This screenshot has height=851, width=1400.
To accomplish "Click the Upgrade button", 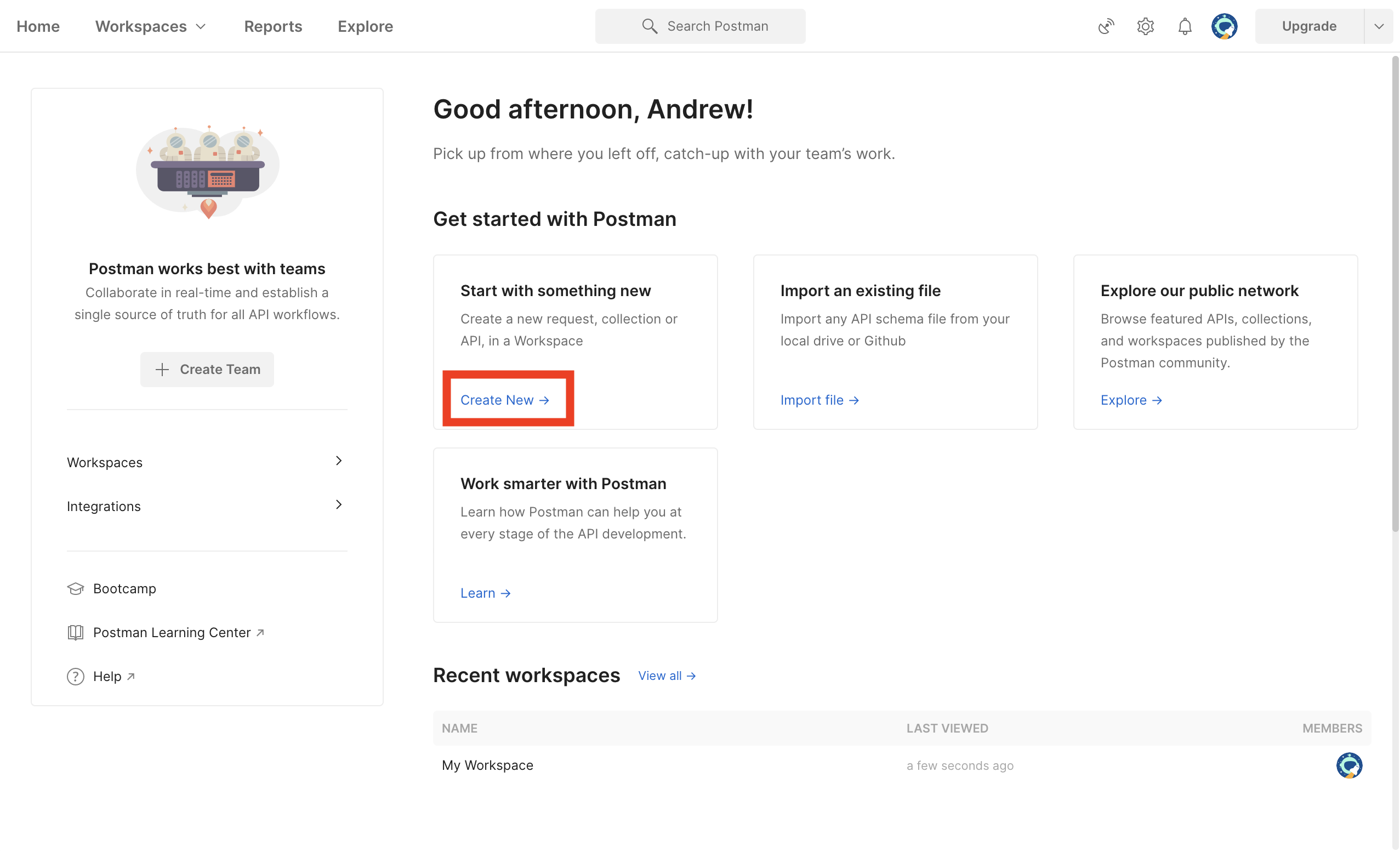I will tap(1309, 26).
